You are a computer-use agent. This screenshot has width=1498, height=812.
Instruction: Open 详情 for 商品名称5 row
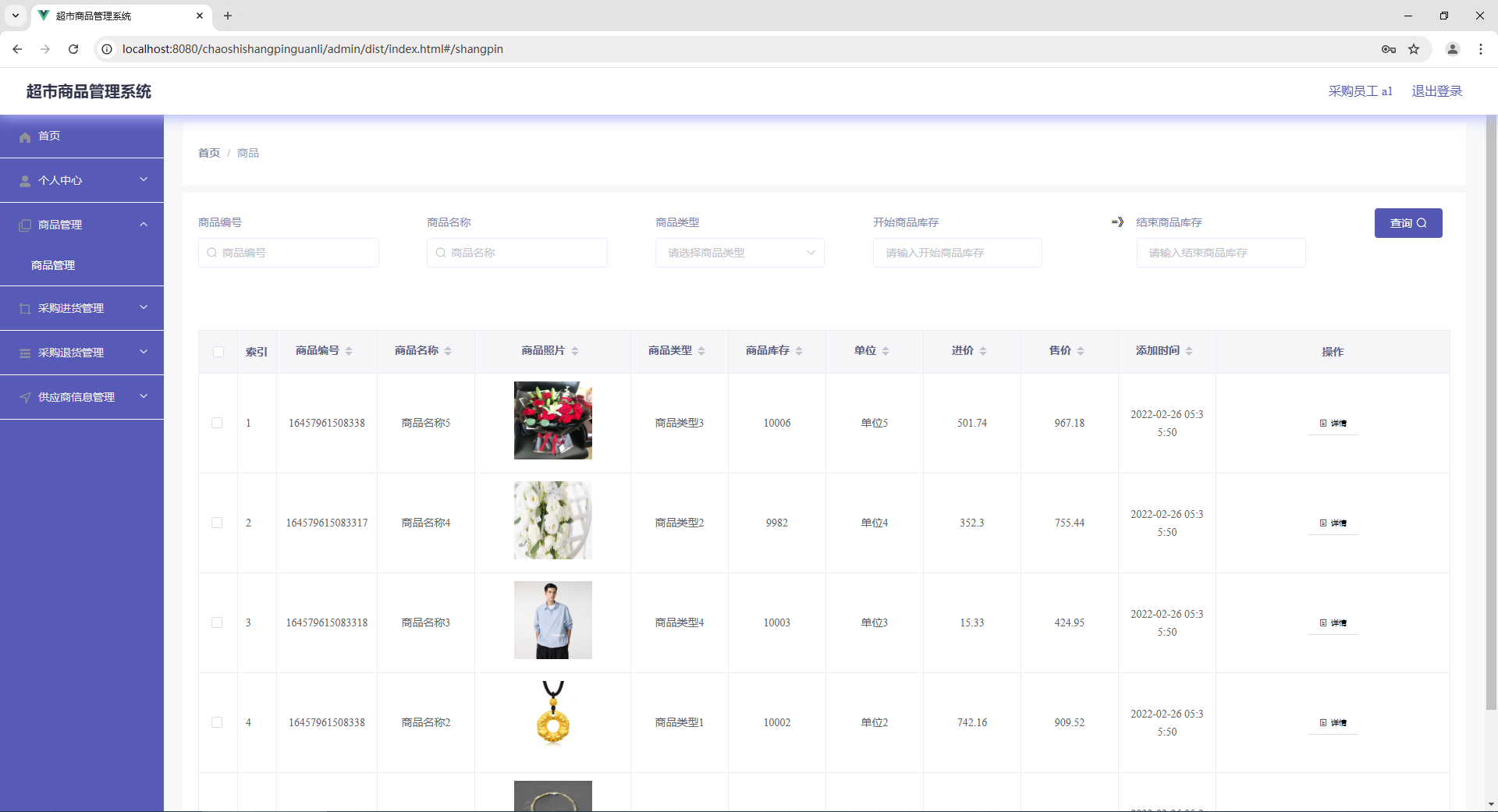(1333, 424)
